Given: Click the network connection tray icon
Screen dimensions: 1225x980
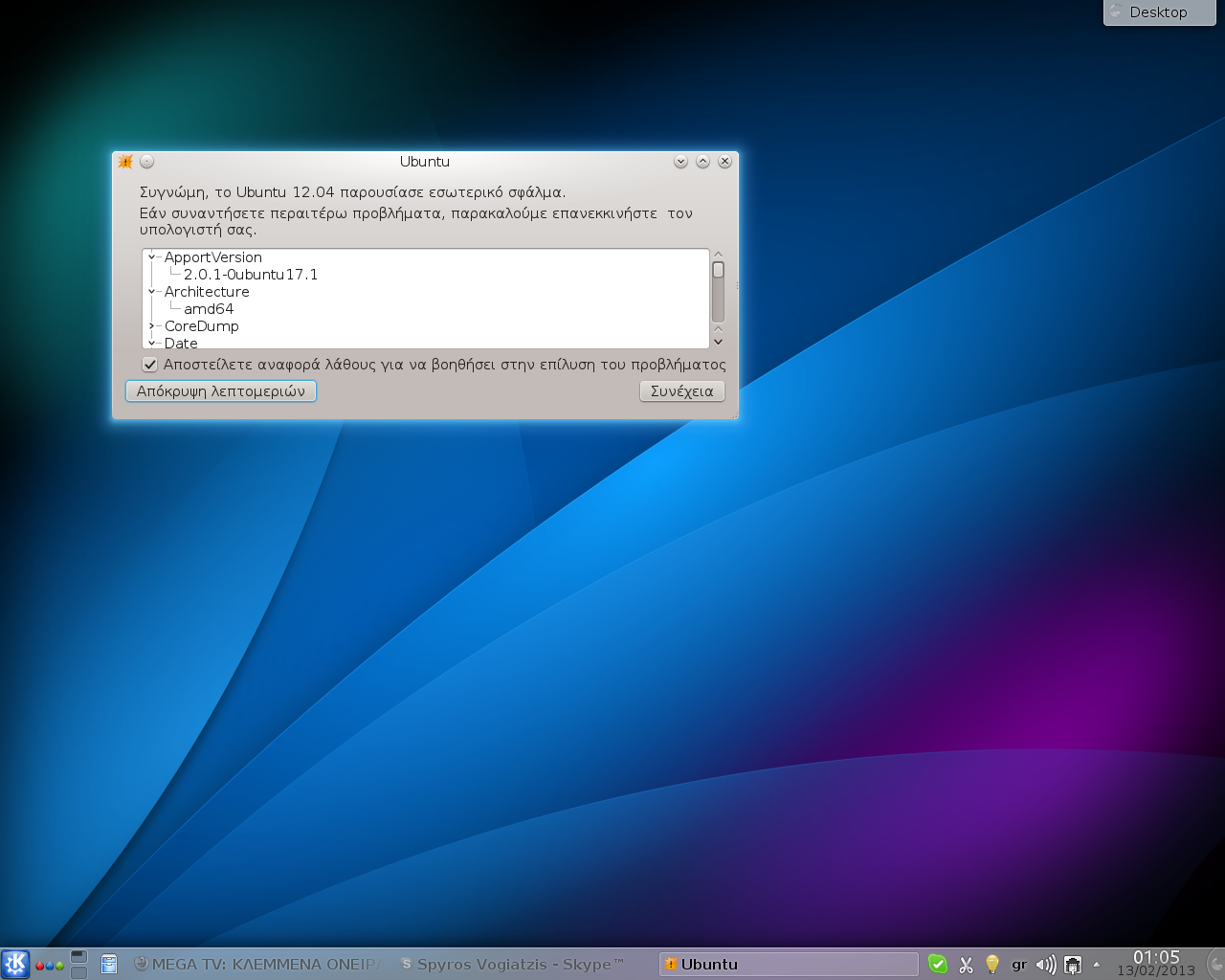Looking at the screenshot, I should [x=1073, y=965].
